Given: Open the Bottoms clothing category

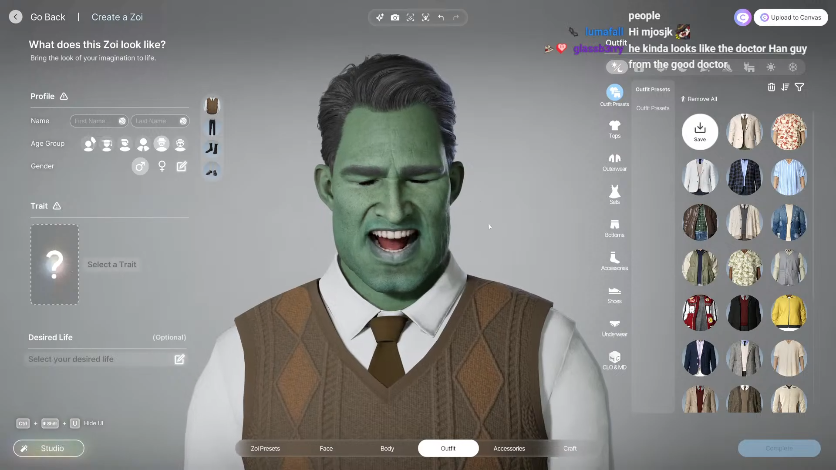Looking at the screenshot, I should (x=614, y=227).
